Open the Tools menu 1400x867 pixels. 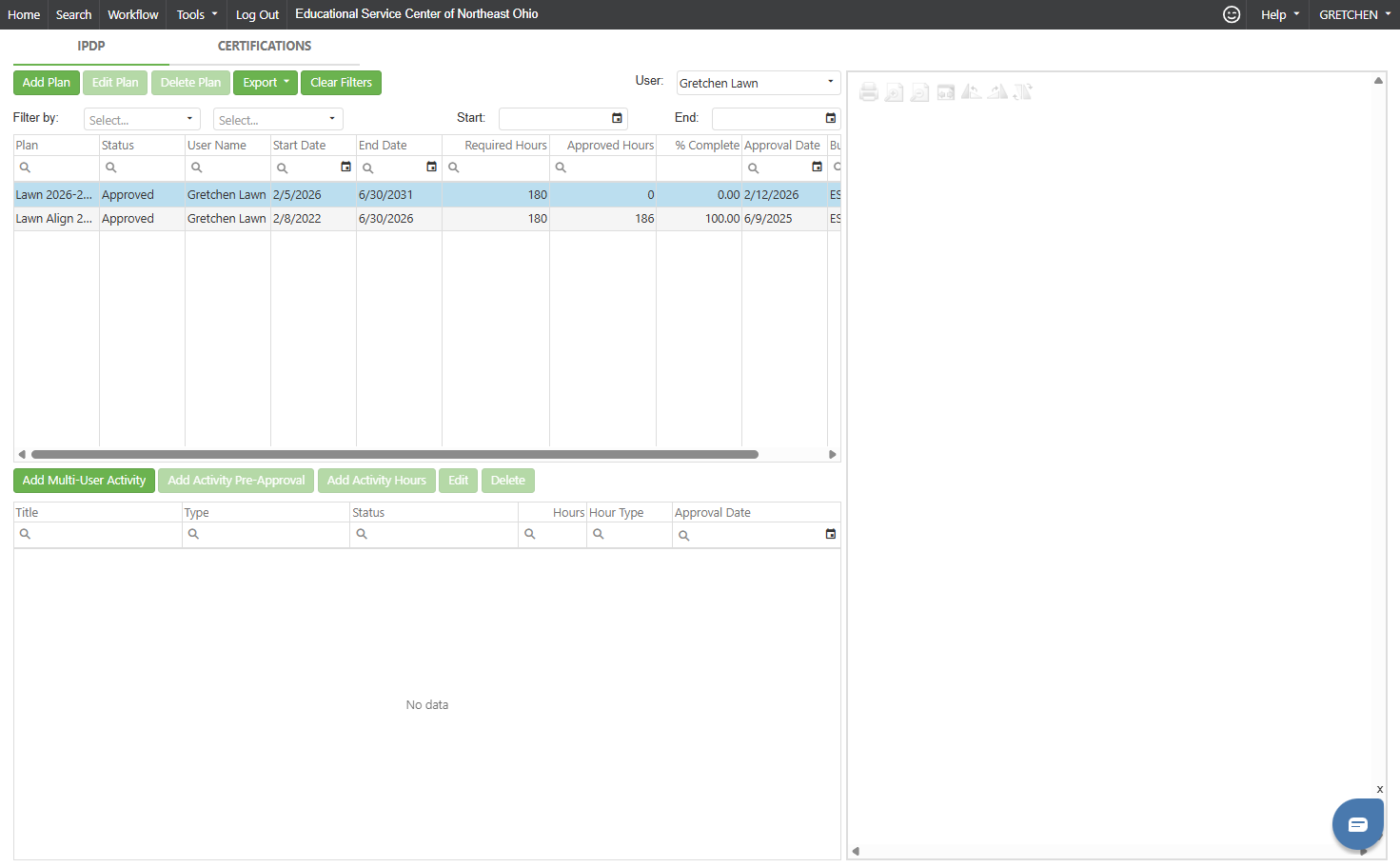pyautogui.click(x=197, y=14)
